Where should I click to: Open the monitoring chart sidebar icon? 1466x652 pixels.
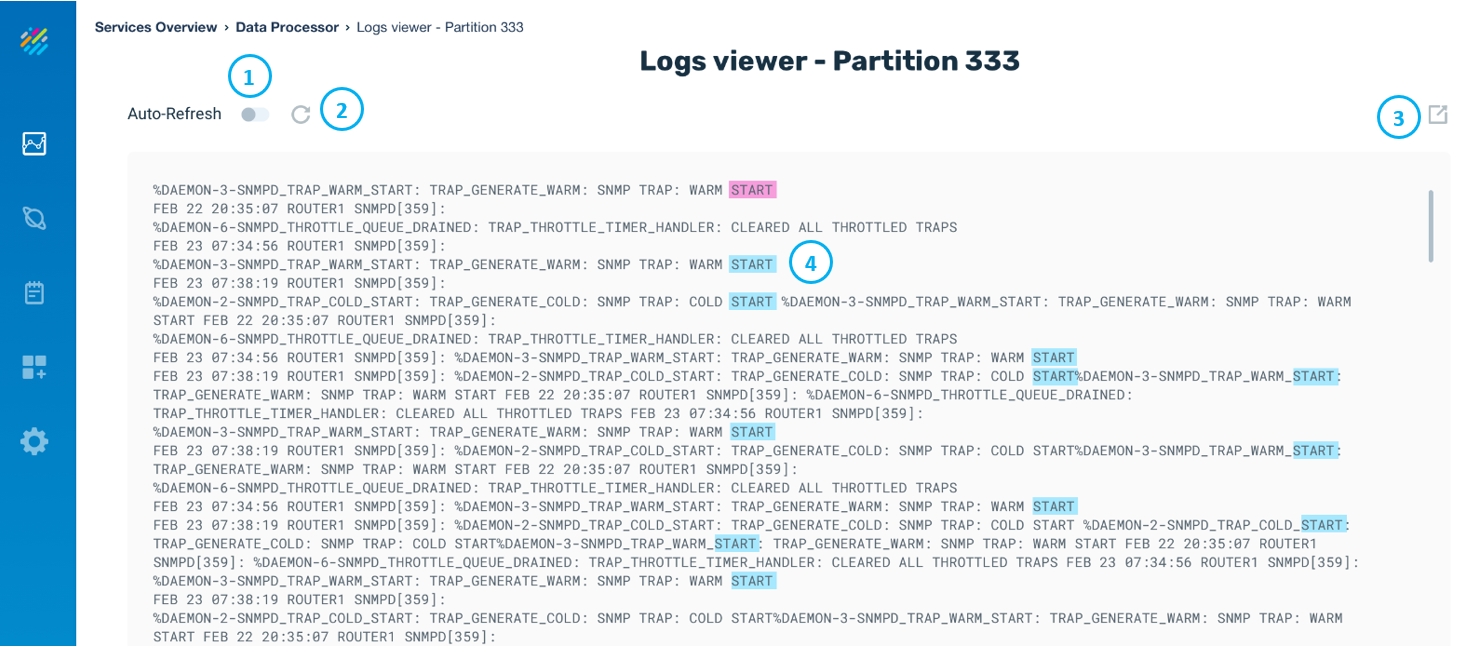point(34,144)
